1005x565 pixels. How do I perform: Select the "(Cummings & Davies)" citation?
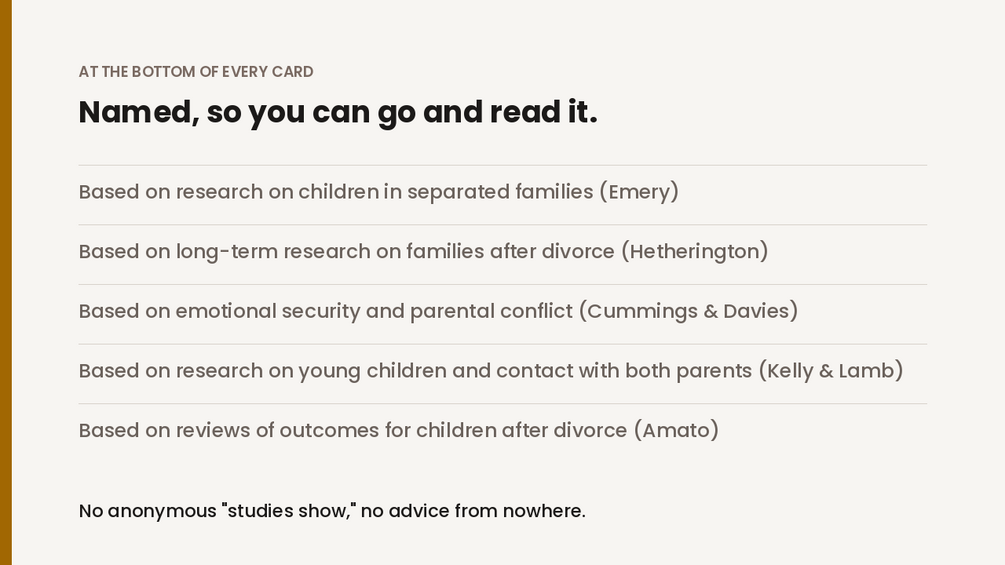tap(688, 311)
